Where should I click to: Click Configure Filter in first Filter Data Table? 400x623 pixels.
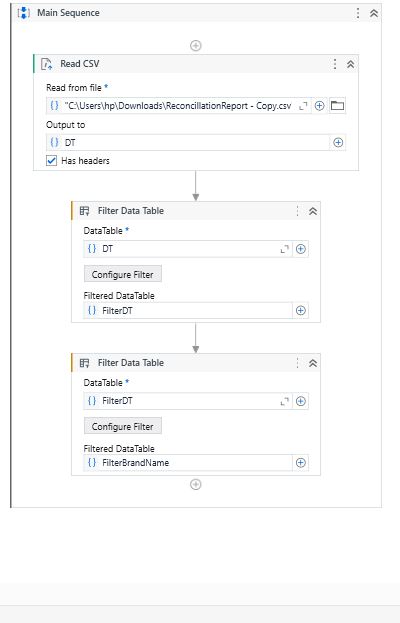click(x=123, y=274)
